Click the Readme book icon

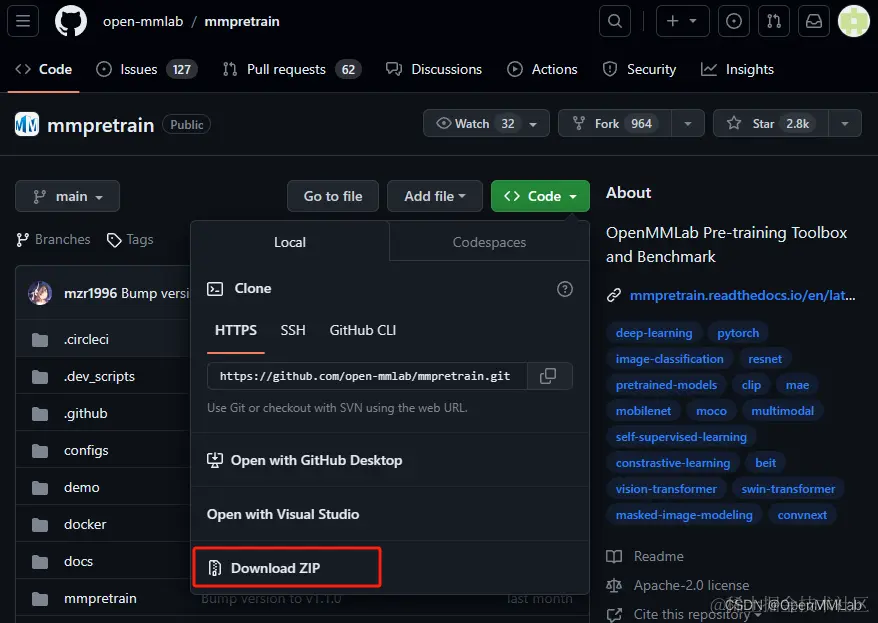(x=614, y=556)
